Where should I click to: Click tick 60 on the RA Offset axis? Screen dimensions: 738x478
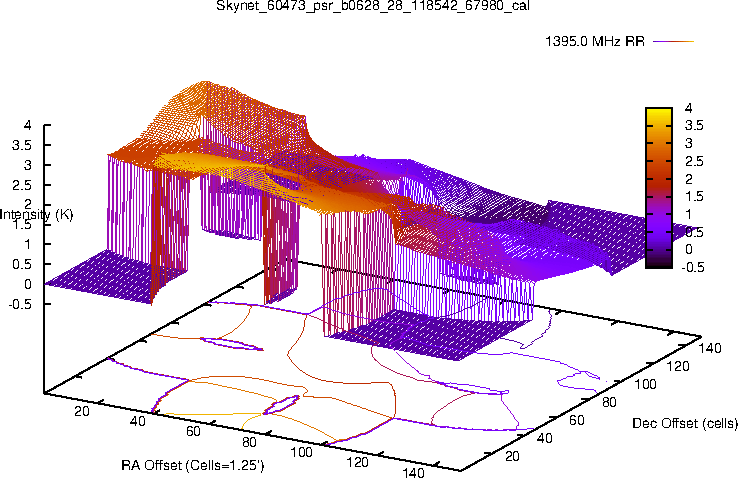[x=193, y=431]
